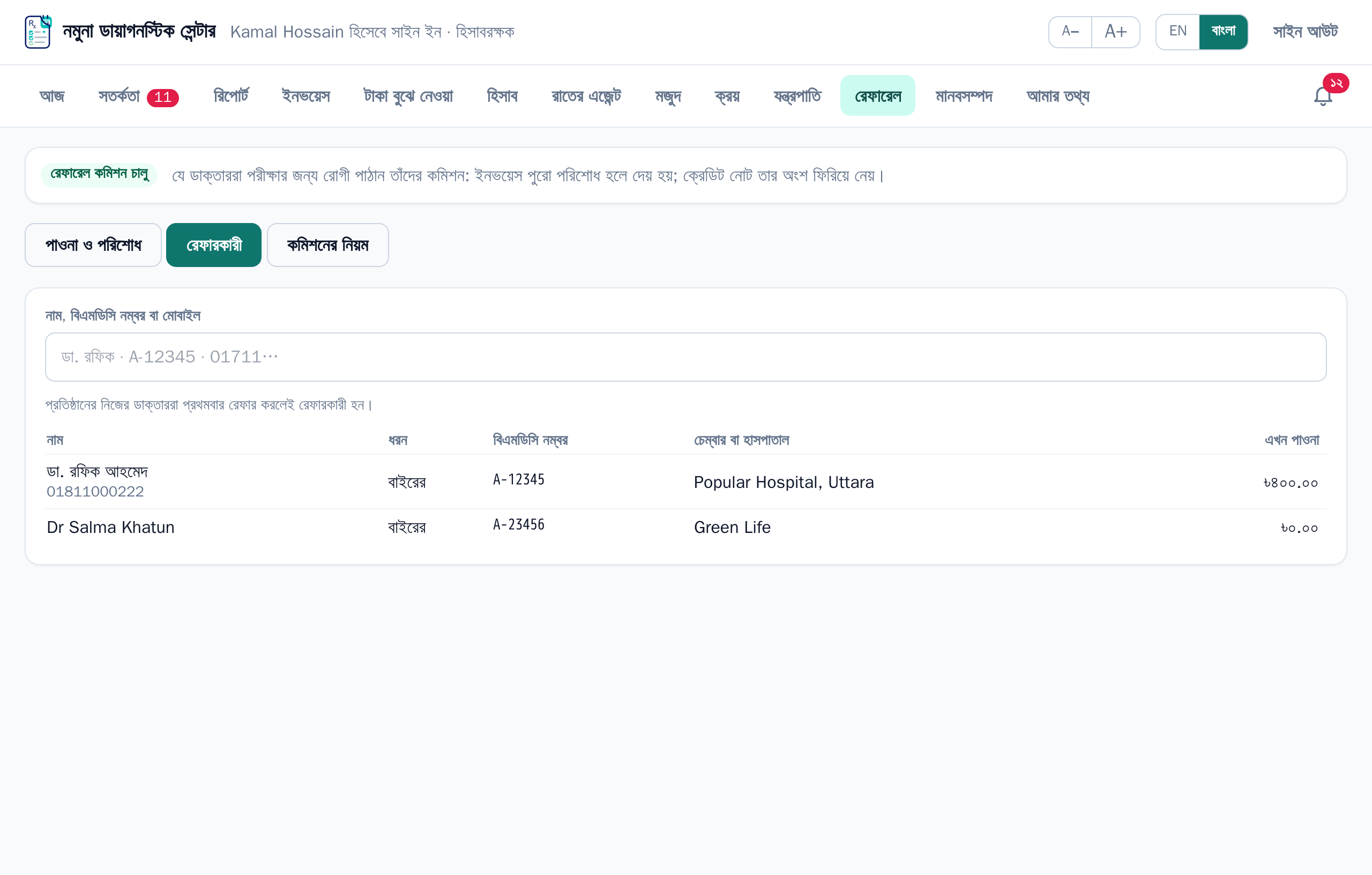The width and height of the screenshot is (1372, 875).
Task: Click the ৳৪০০.০০ due amount
Action: coord(1291,483)
